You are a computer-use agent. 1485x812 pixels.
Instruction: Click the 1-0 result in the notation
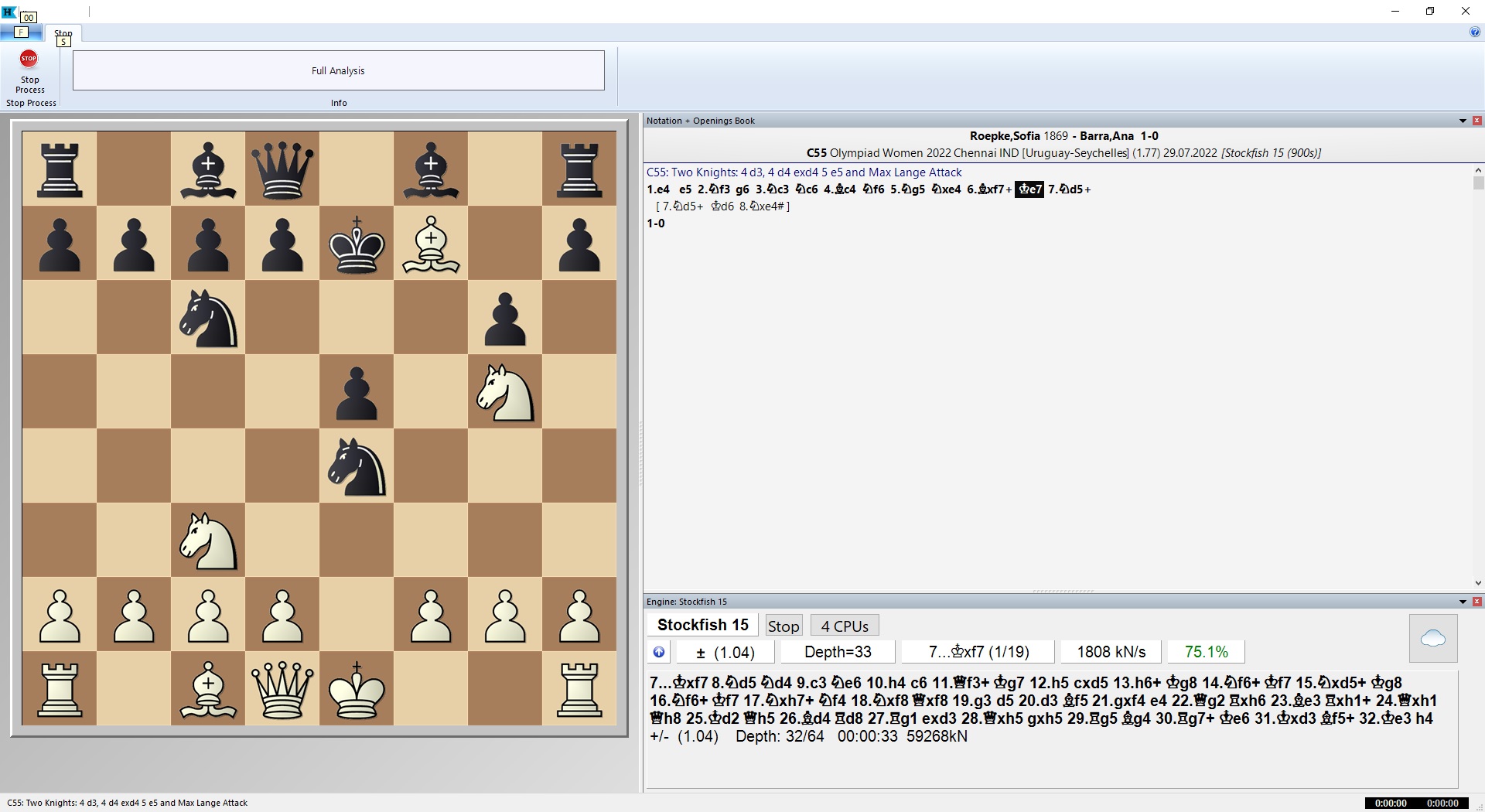pos(656,223)
